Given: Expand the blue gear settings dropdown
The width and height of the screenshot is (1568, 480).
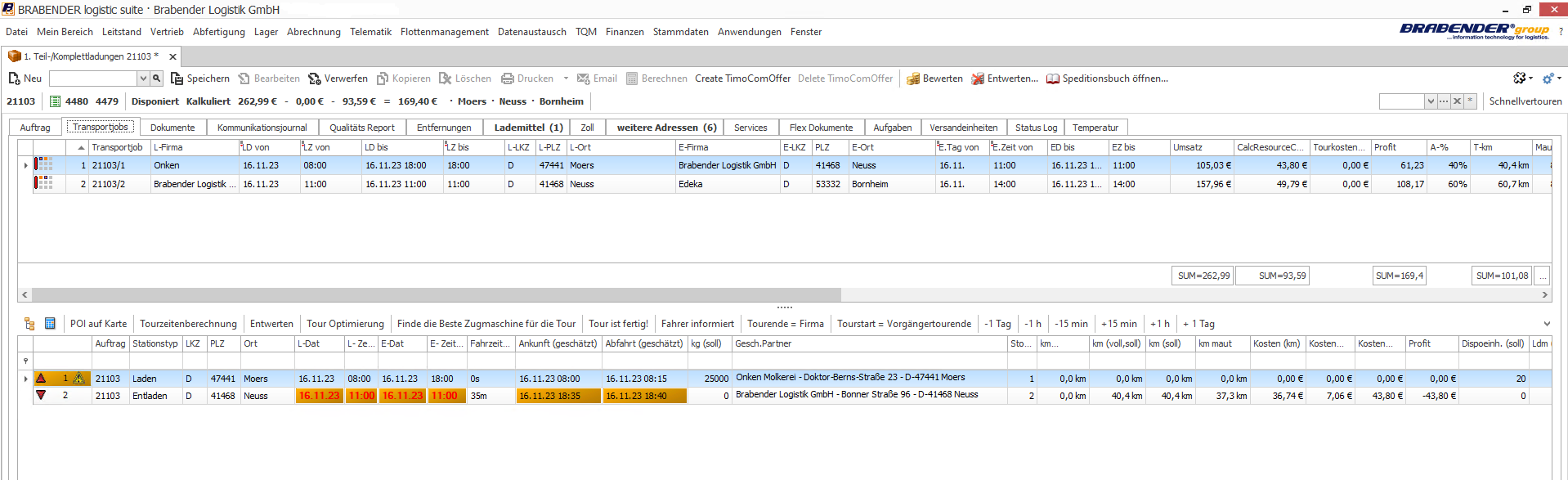Looking at the screenshot, I should [x=1559, y=79].
